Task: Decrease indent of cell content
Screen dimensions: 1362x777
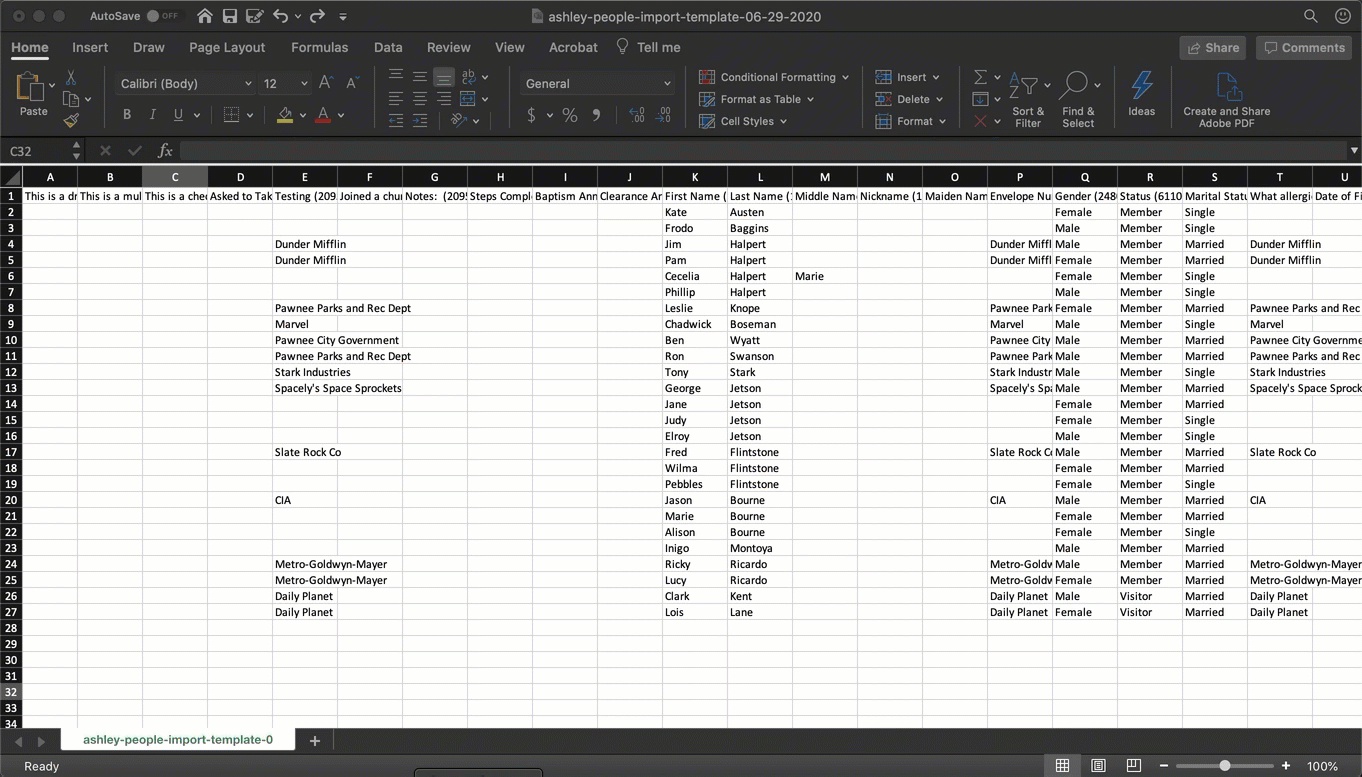Action: (x=396, y=120)
